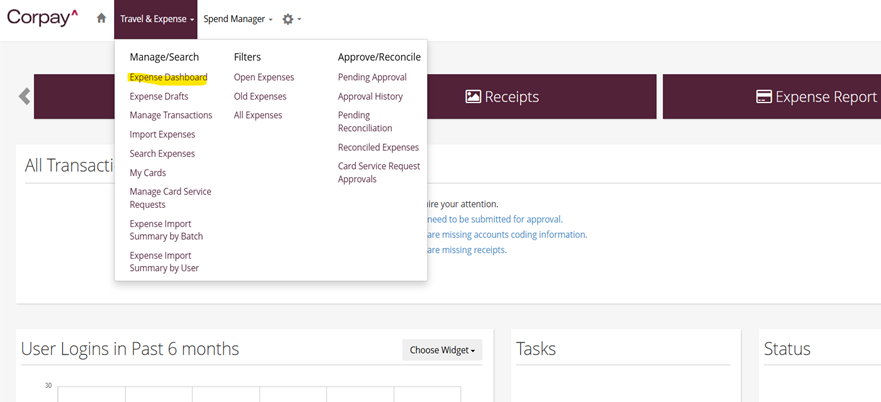Screen dimensions: 881x402
Task: Select Open Expenses filter
Action: (264, 78)
